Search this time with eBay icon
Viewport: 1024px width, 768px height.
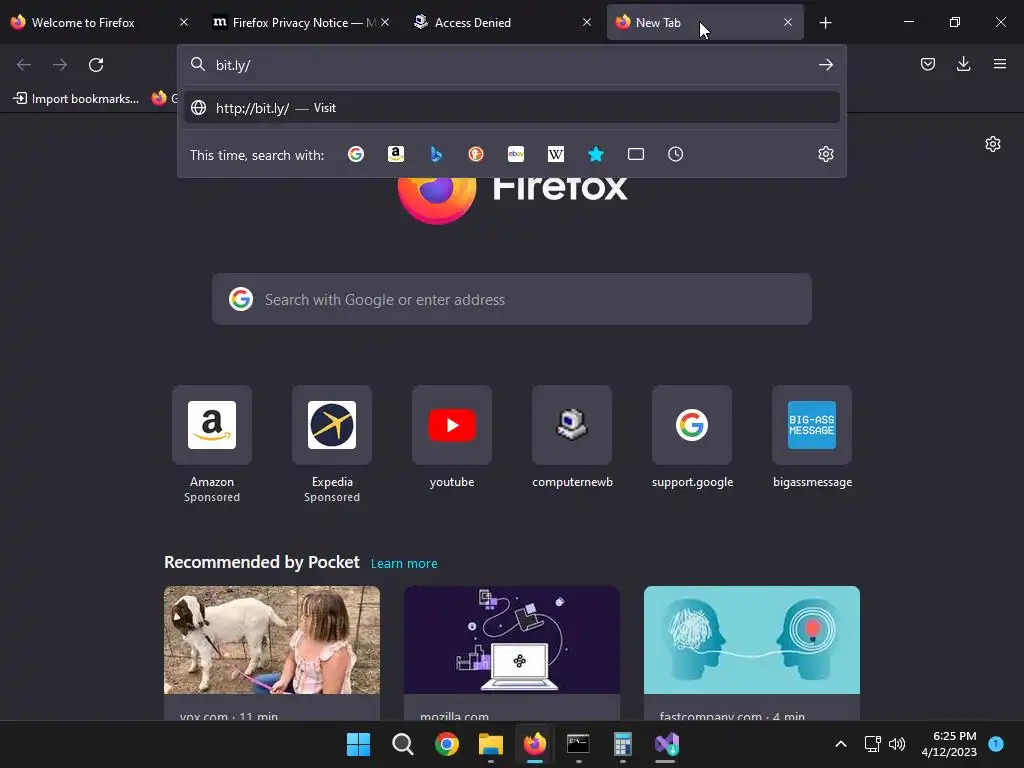[x=516, y=154]
